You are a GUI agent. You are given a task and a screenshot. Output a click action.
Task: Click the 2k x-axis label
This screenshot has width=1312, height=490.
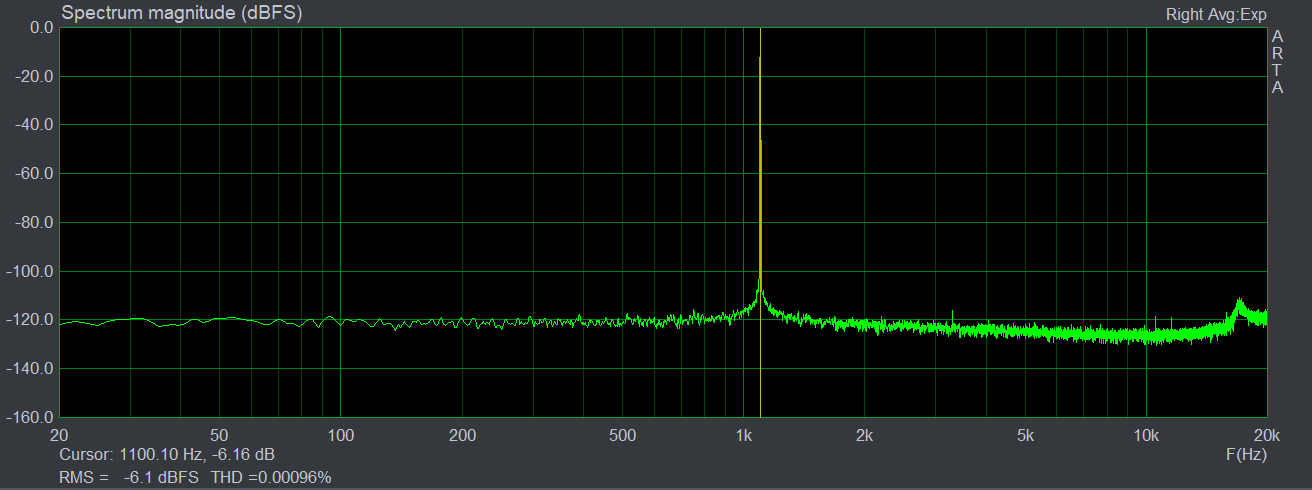[x=865, y=436]
